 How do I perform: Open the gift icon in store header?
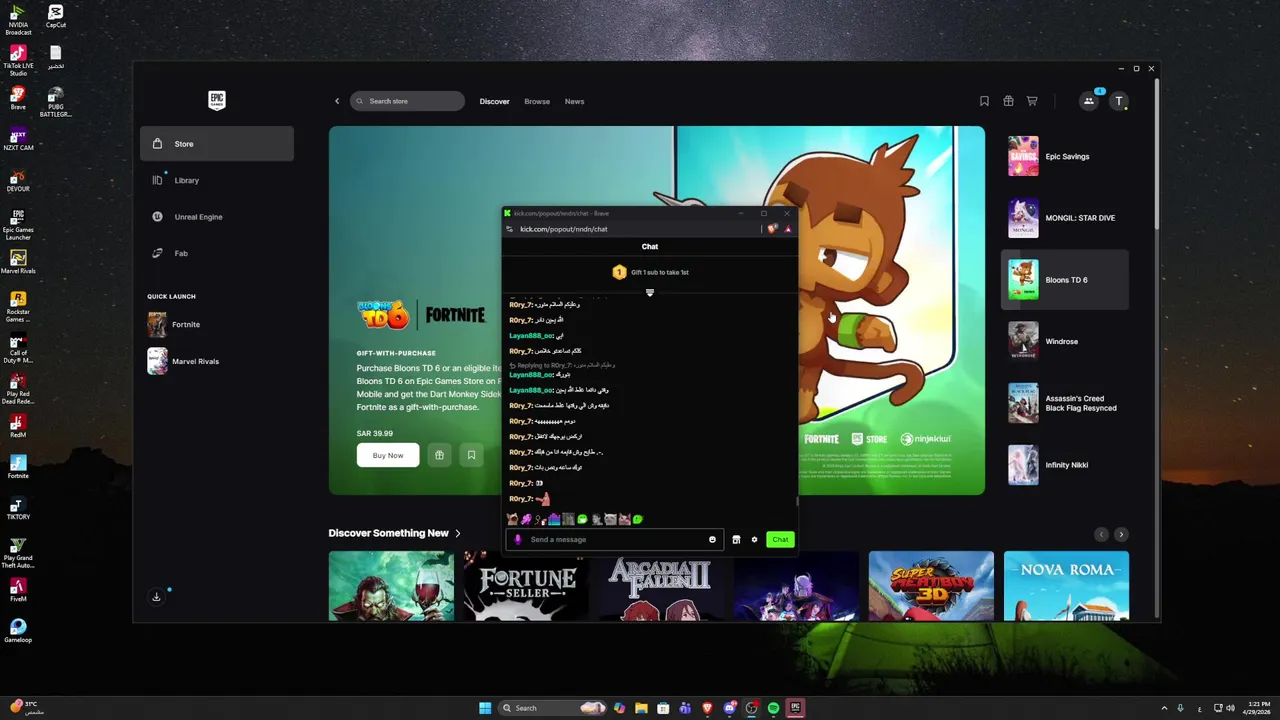click(1008, 101)
